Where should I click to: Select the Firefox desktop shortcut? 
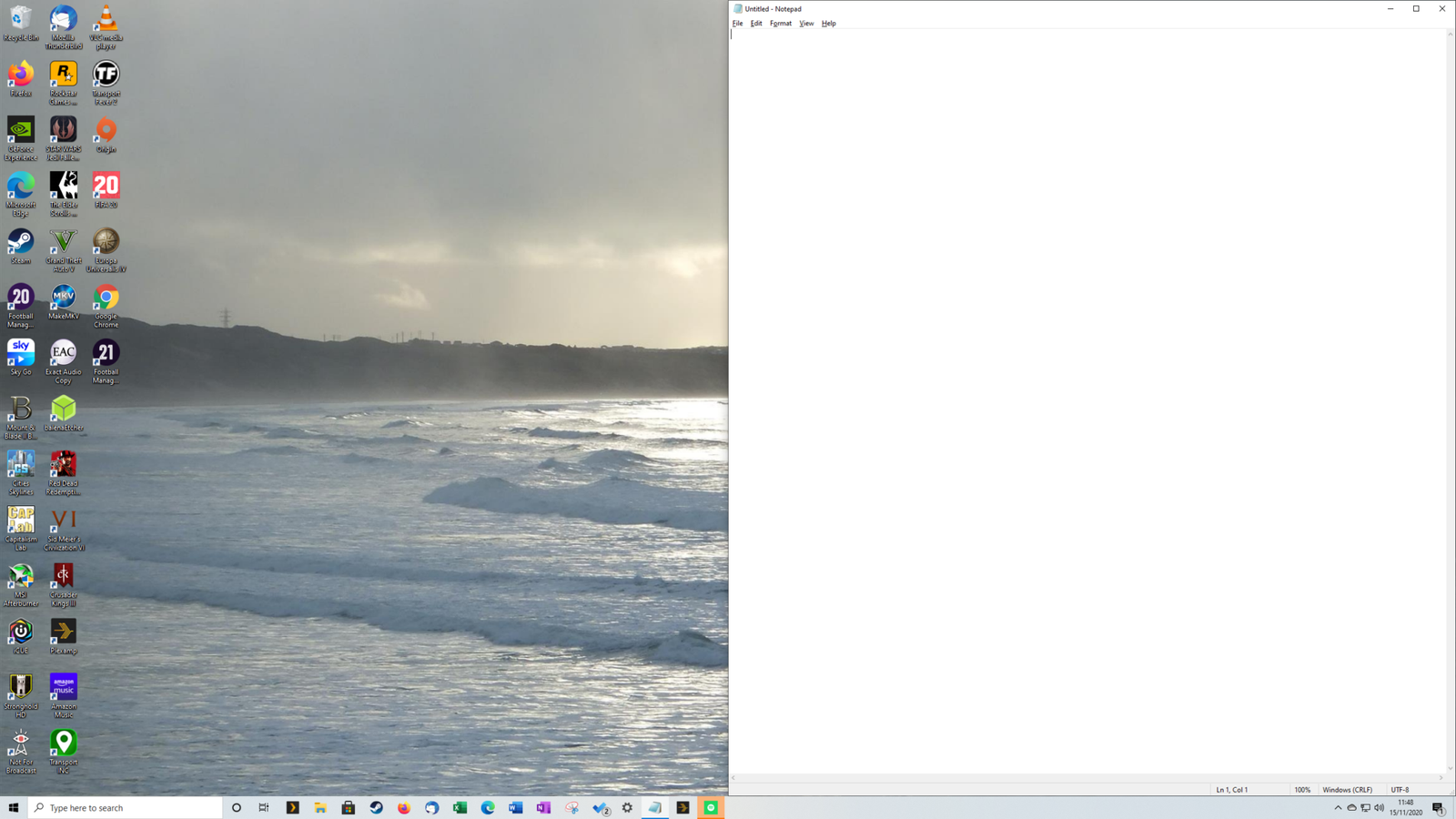(20, 79)
